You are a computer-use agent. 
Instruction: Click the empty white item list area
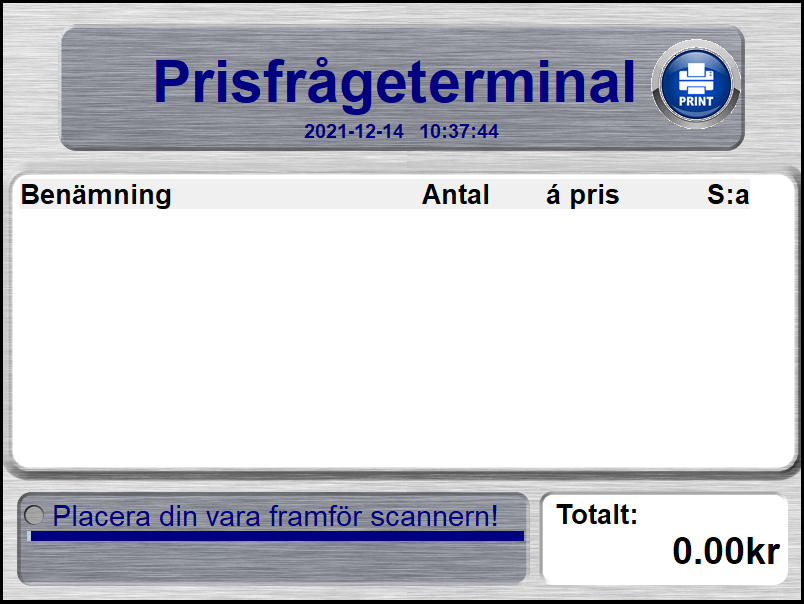[x=400, y=330]
